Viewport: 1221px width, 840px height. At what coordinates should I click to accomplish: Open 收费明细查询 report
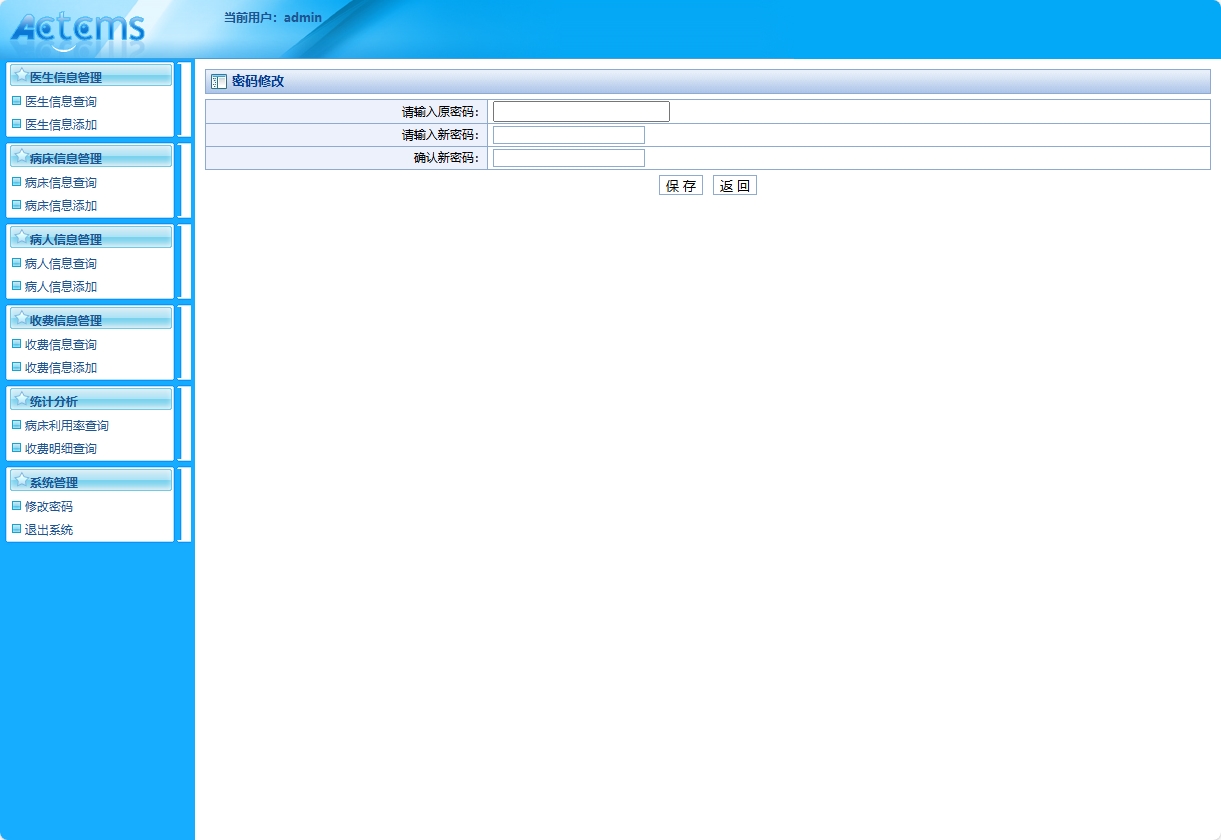pyautogui.click(x=61, y=449)
